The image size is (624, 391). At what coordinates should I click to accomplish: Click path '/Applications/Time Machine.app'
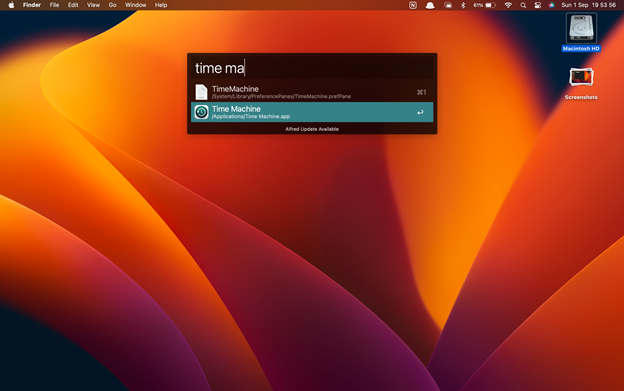point(251,117)
